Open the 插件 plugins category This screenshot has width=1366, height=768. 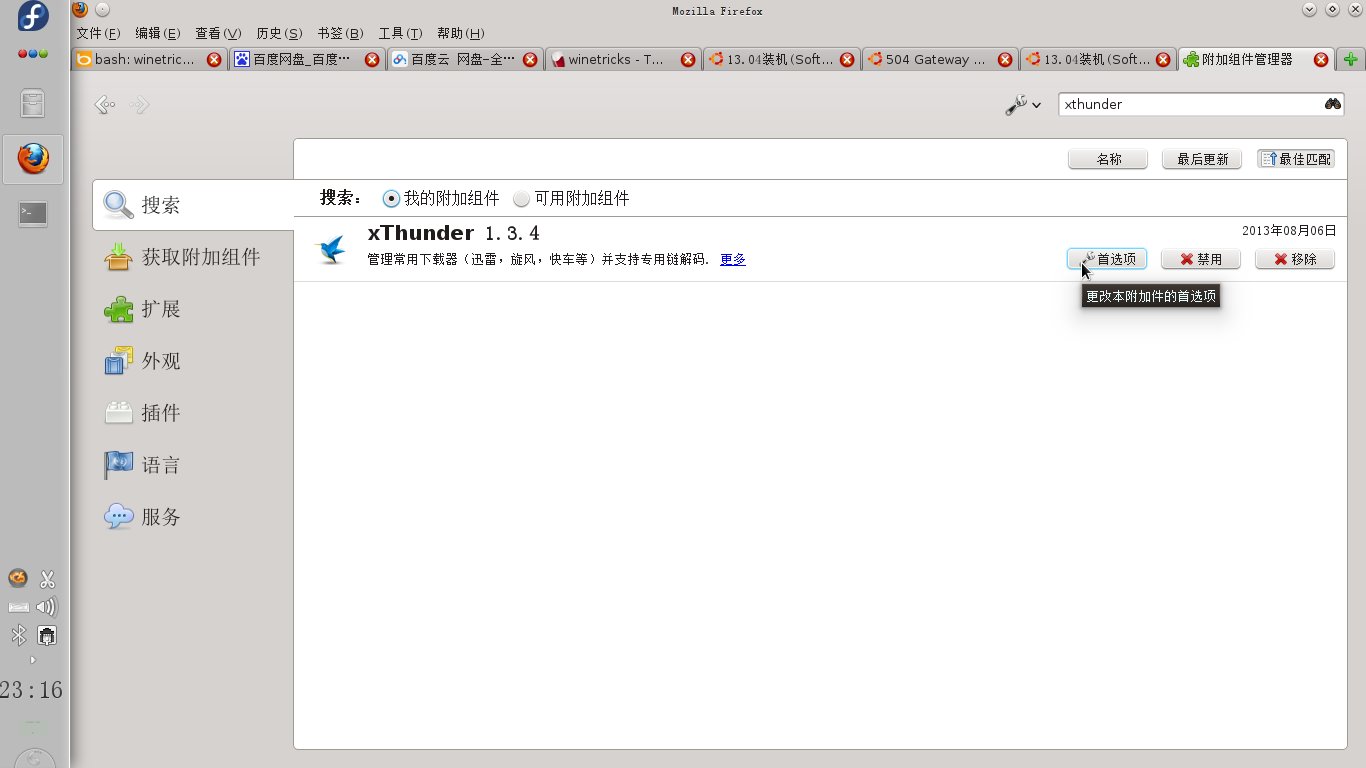(x=193, y=413)
